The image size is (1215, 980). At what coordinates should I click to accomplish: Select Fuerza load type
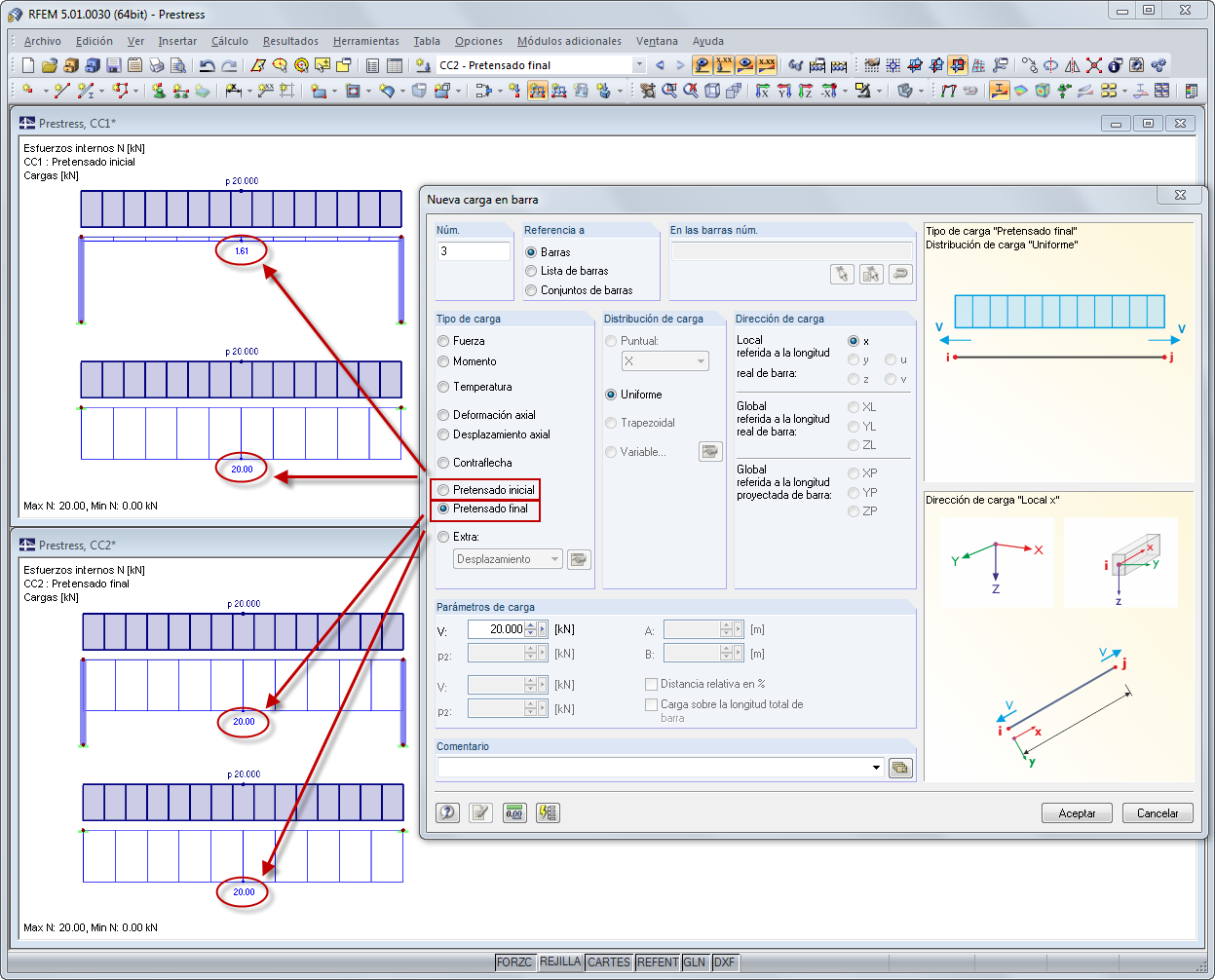coord(443,341)
